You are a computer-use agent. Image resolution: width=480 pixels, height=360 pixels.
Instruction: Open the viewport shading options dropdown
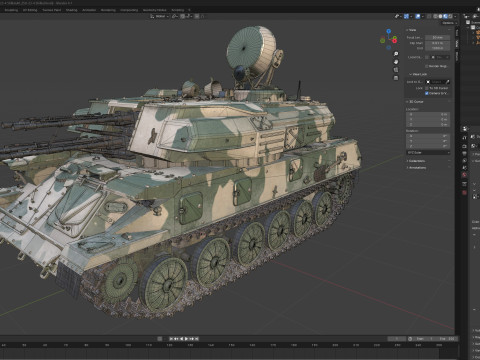point(455,16)
